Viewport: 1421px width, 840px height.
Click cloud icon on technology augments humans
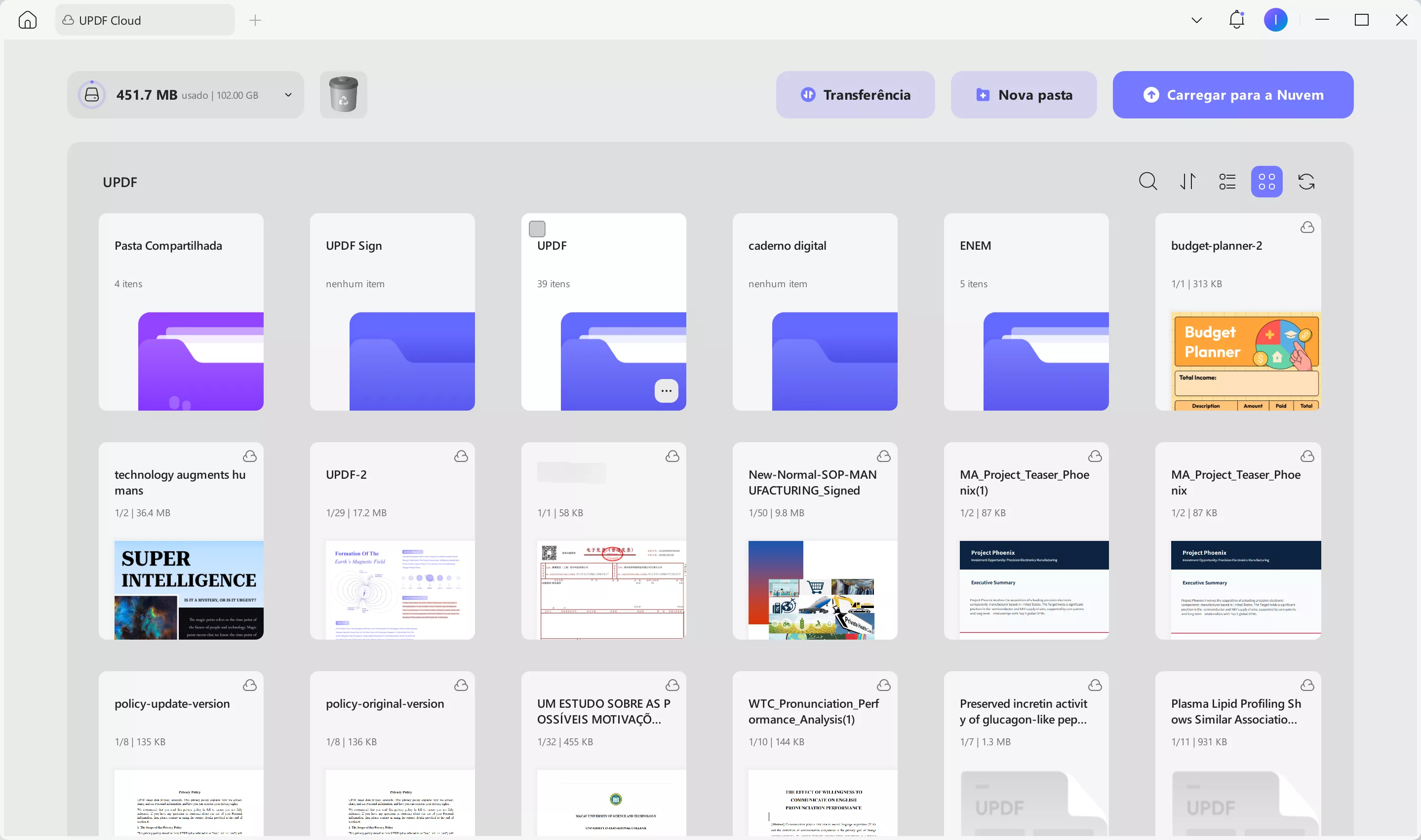[250, 456]
